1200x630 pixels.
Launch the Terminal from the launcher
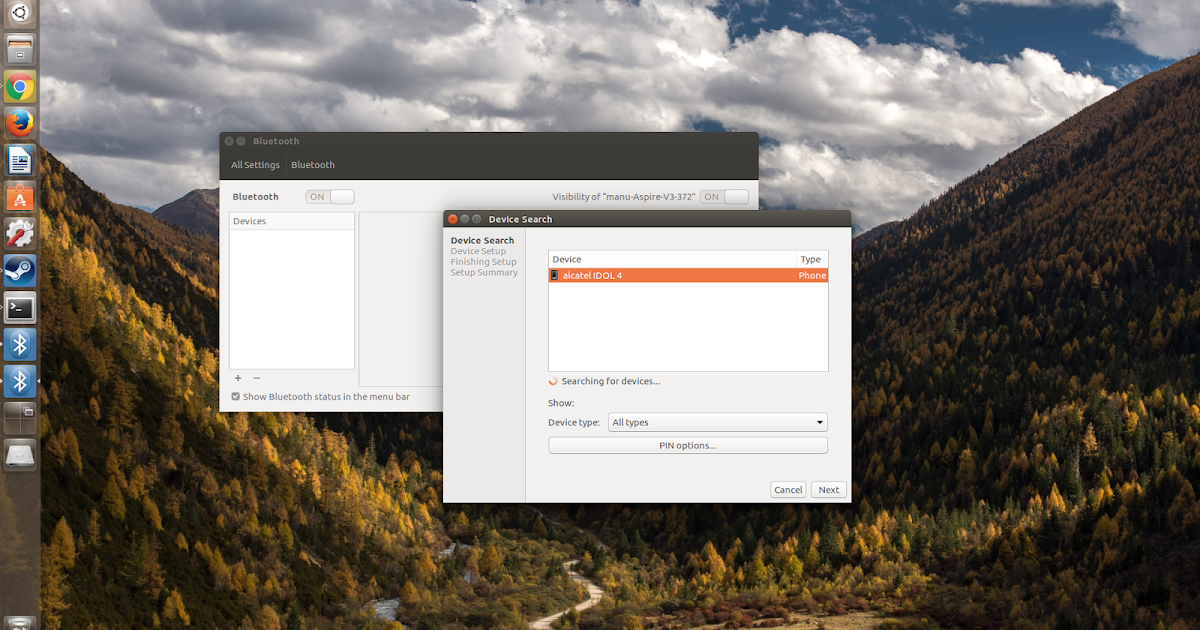[x=20, y=307]
